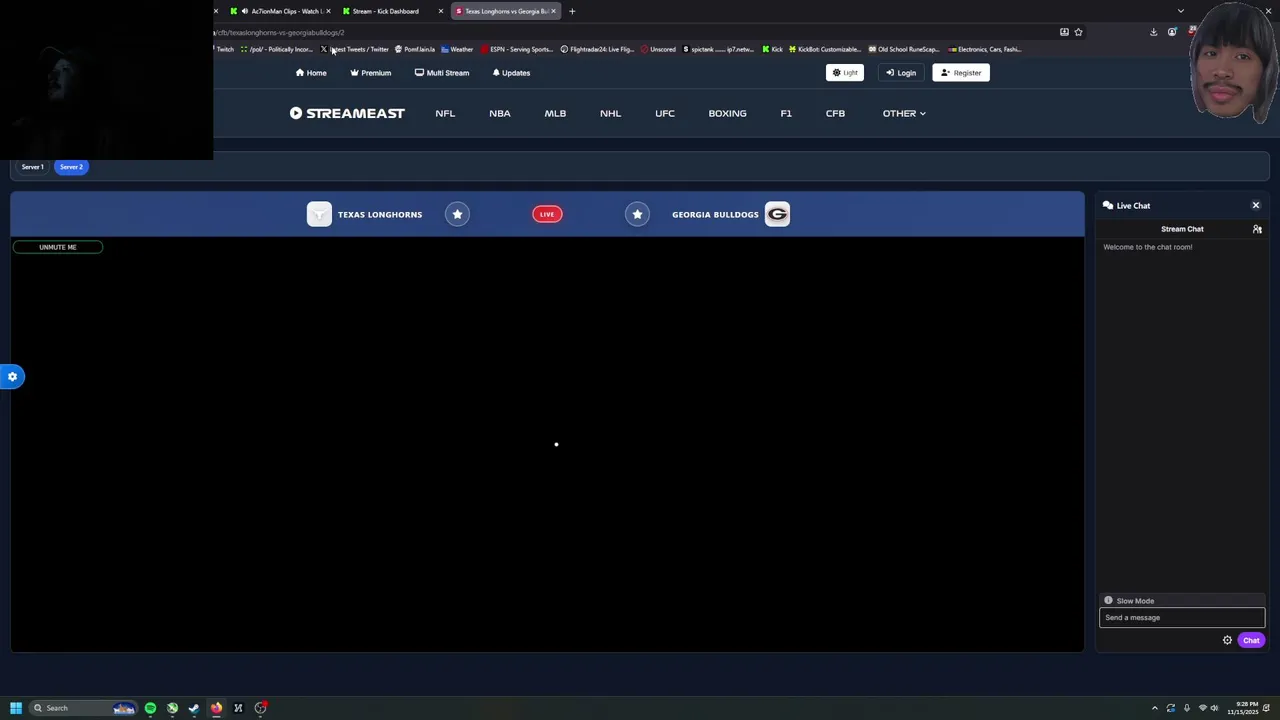Open the Premium page
This screenshot has height=720, width=1280.
[370, 73]
